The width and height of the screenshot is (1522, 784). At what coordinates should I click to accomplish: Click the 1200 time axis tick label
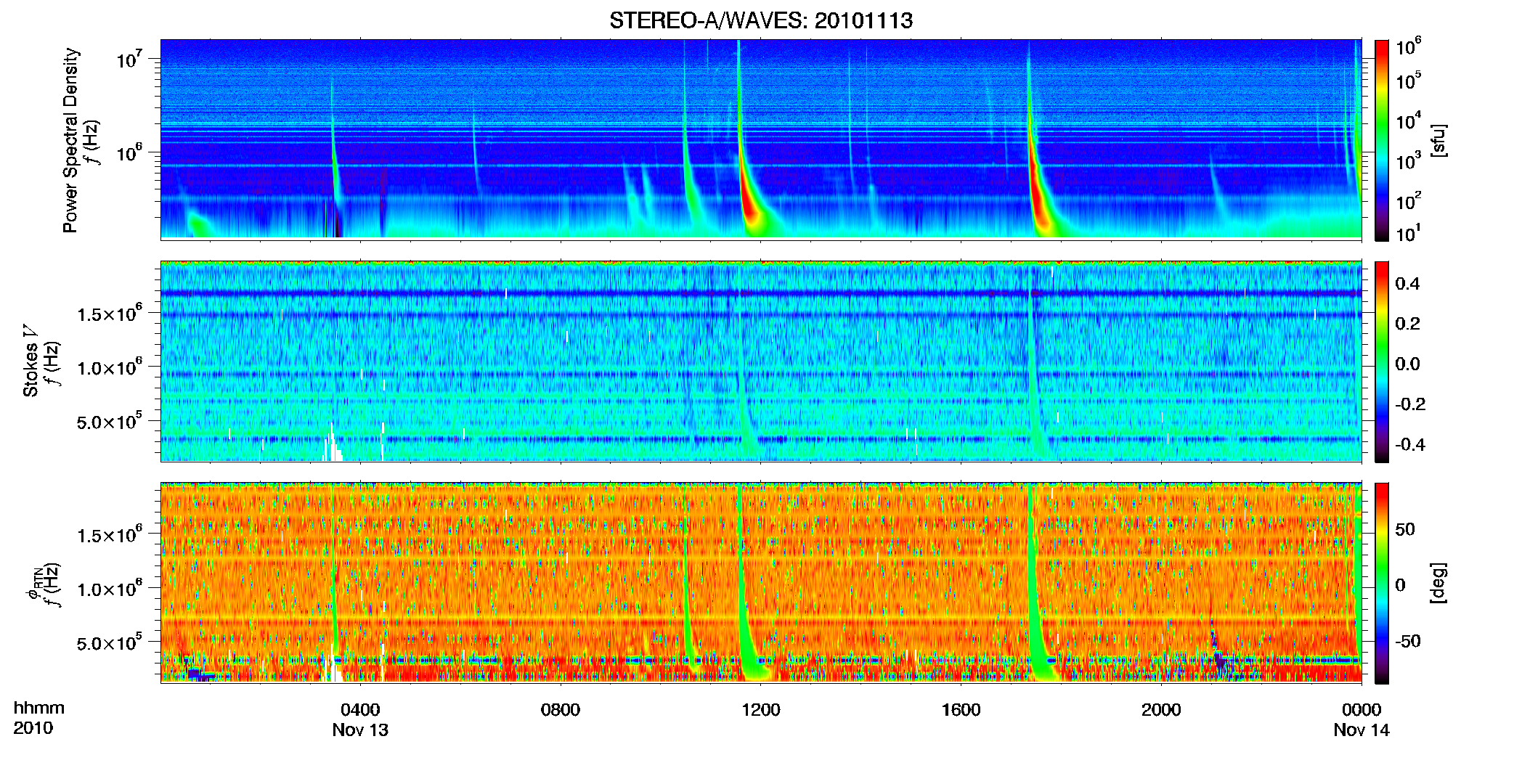761,710
